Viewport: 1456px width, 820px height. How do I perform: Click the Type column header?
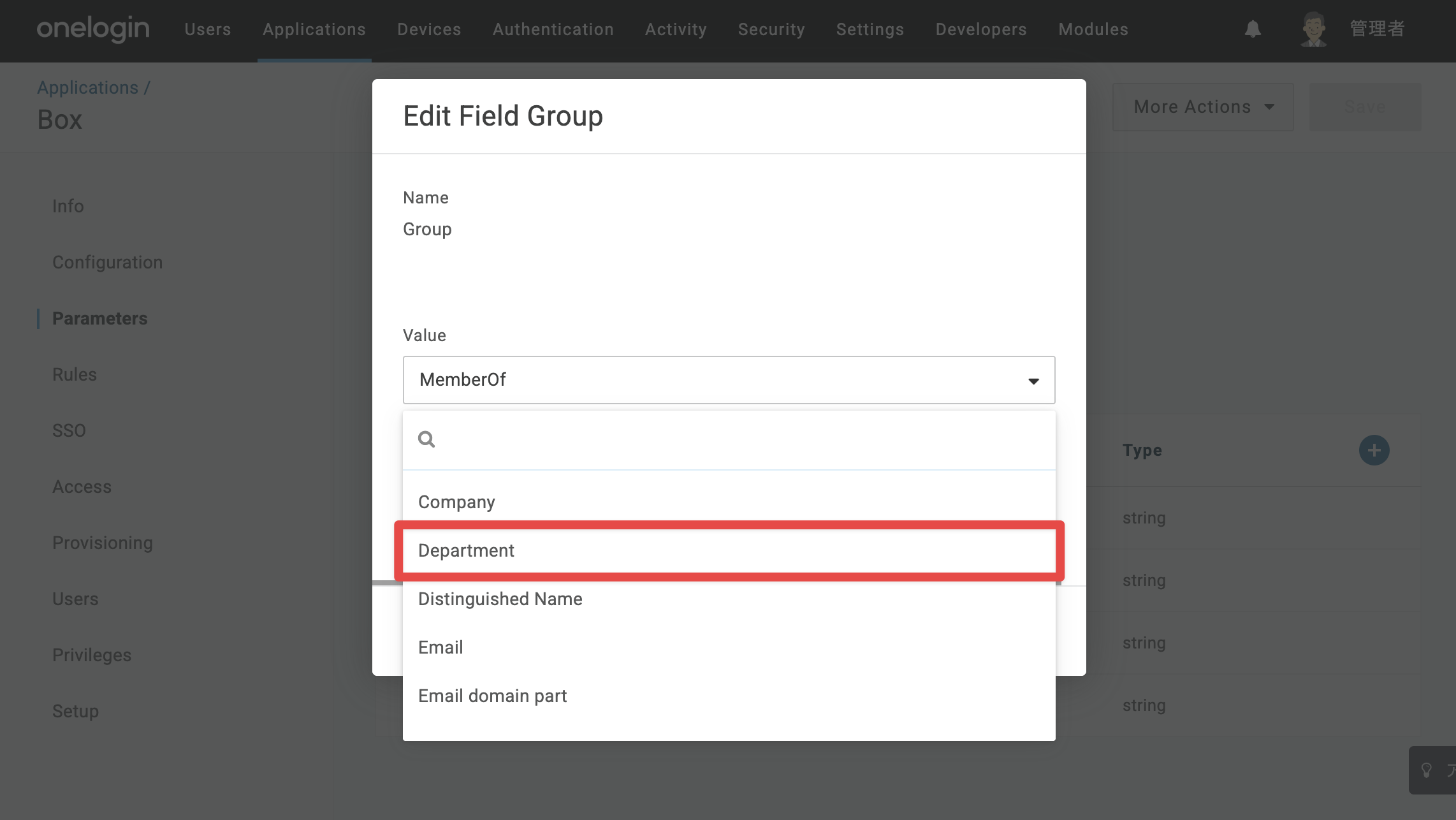(1142, 450)
